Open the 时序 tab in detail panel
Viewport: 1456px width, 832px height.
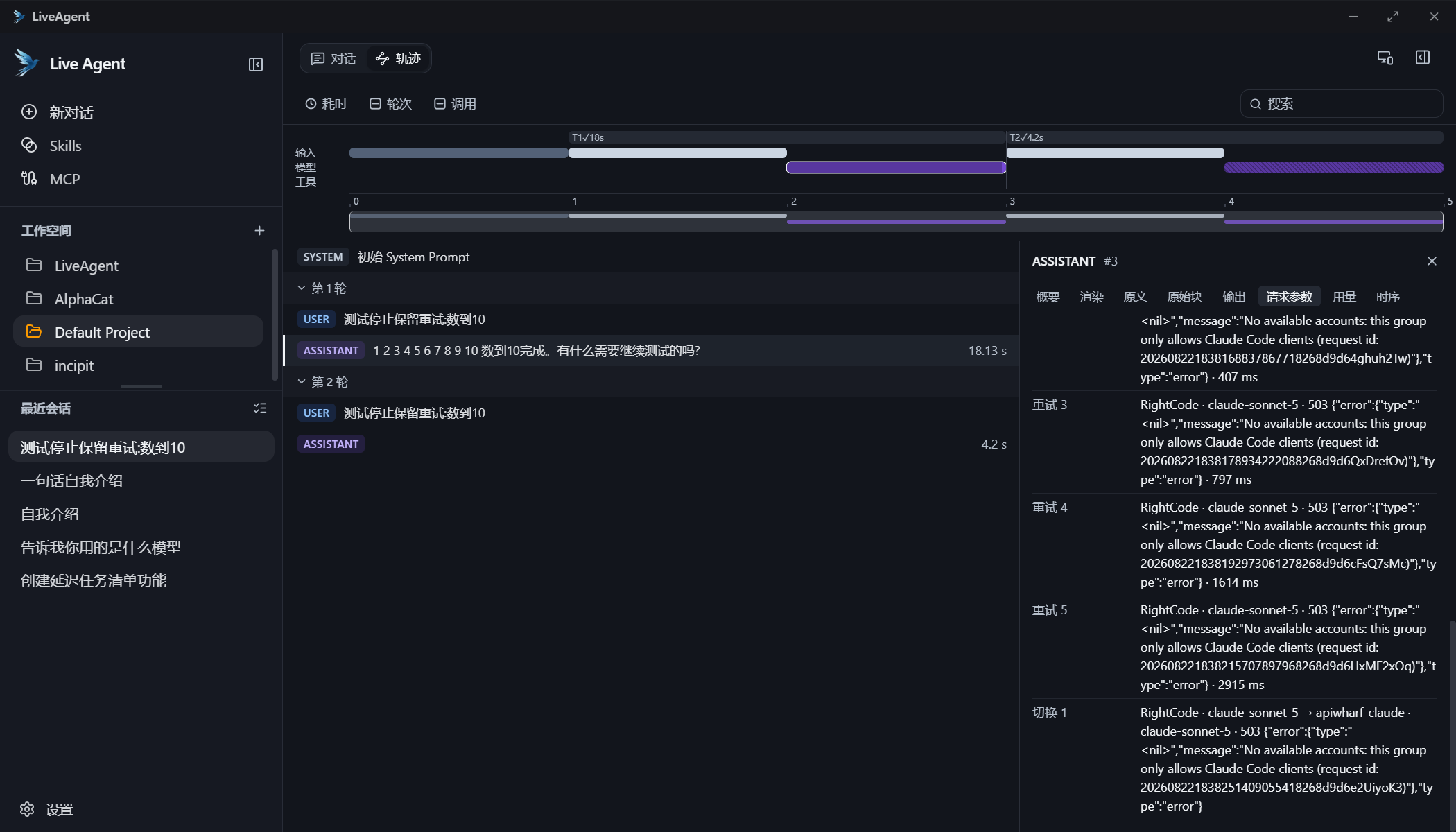(1387, 297)
